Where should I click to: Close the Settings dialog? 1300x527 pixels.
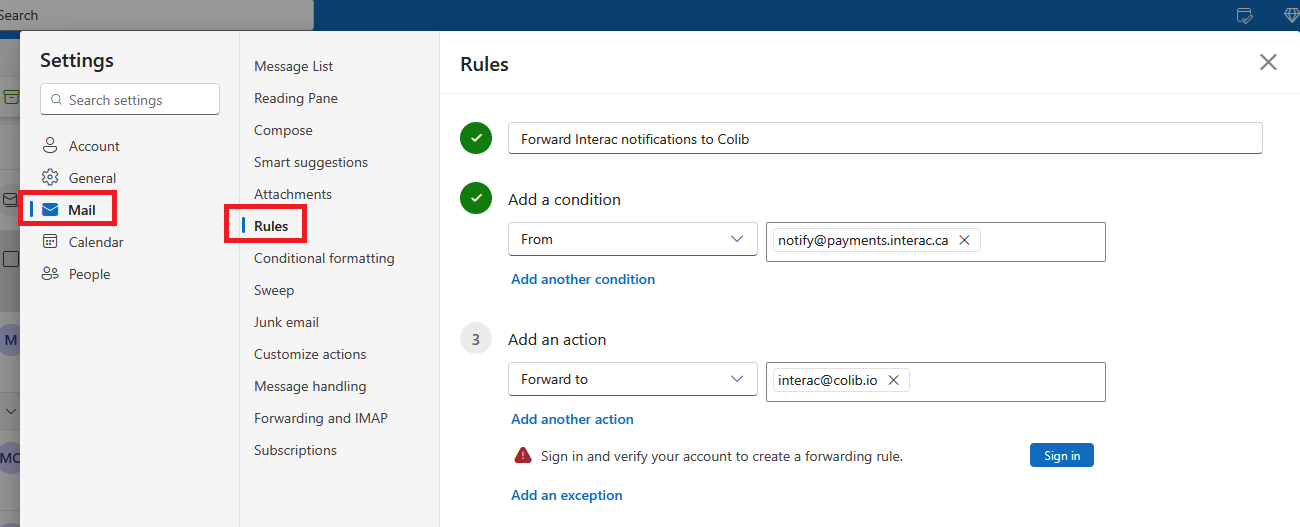point(1268,62)
